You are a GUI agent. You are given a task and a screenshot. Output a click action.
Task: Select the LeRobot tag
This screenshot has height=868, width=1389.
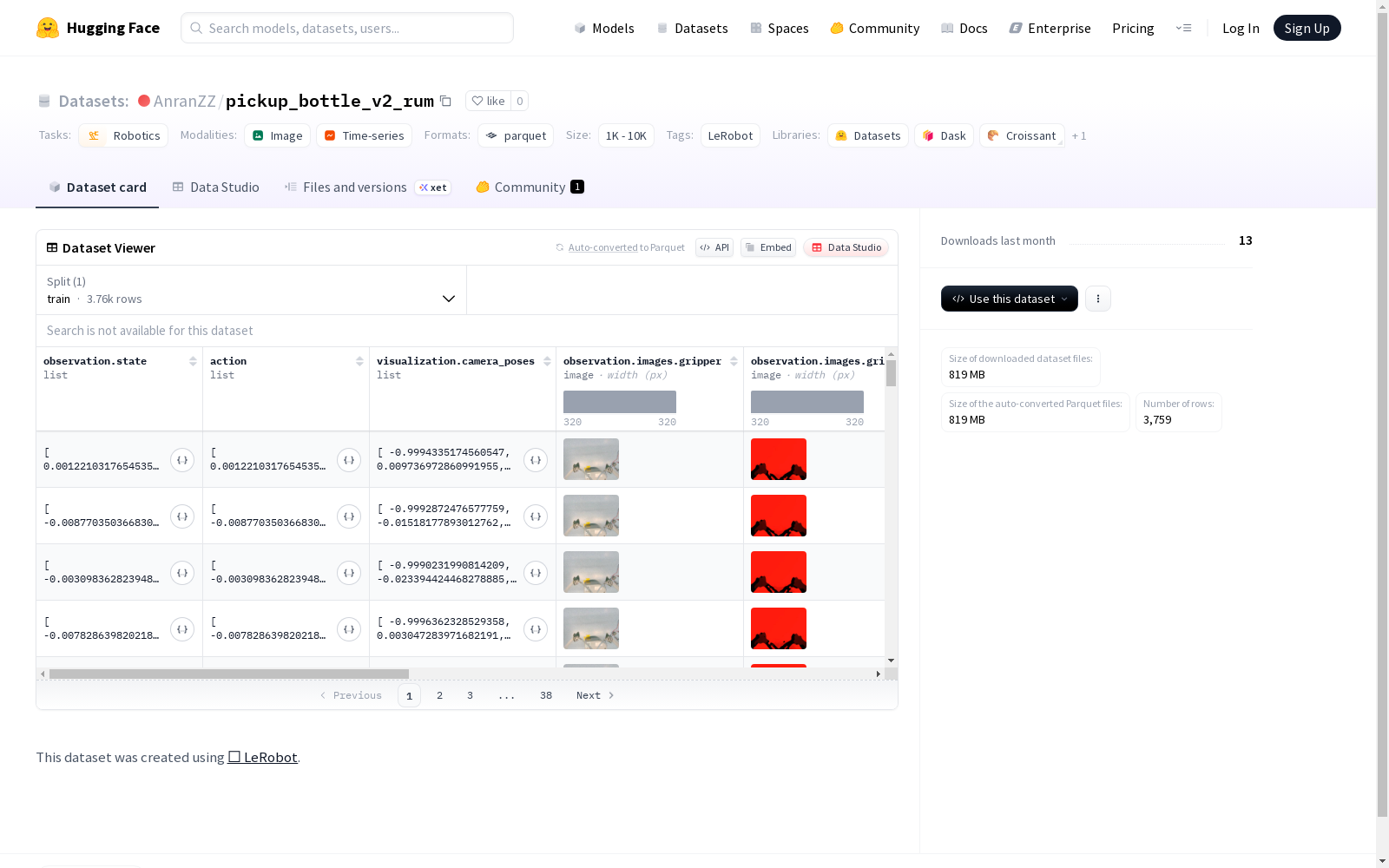tap(730, 135)
